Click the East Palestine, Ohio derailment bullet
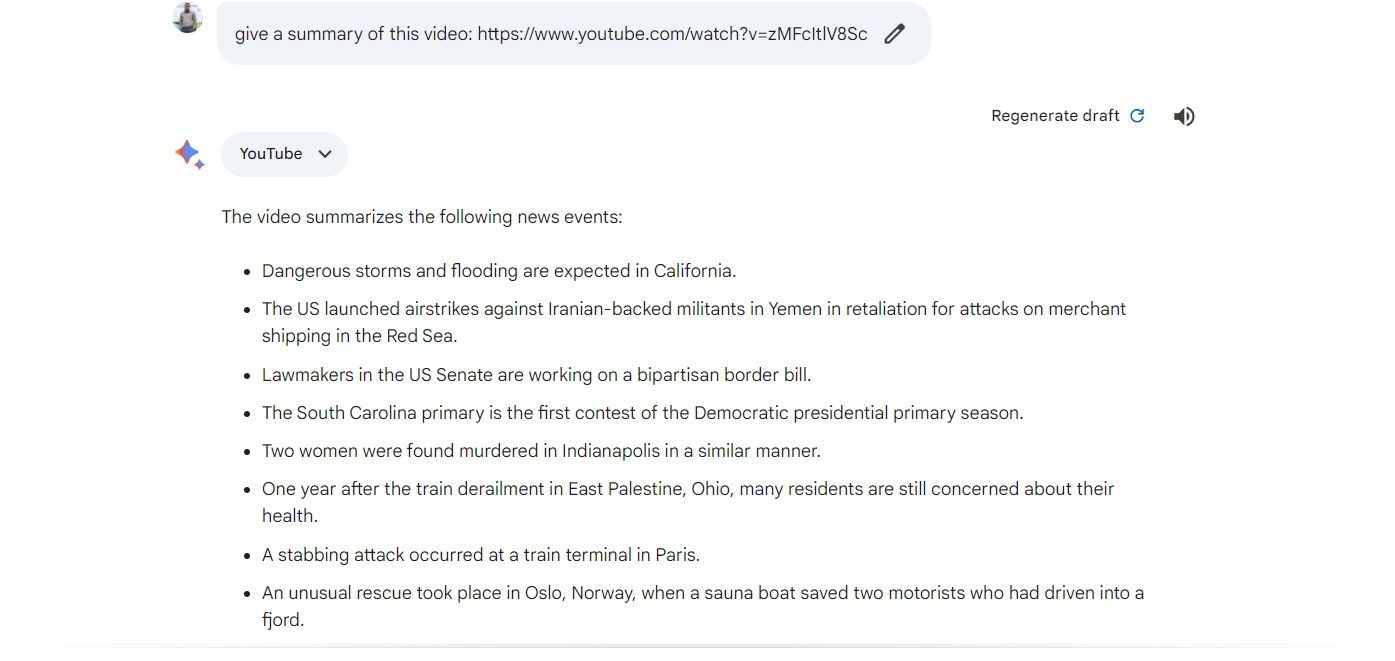Viewport: 1395px width, 661px height. pos(687,489)
